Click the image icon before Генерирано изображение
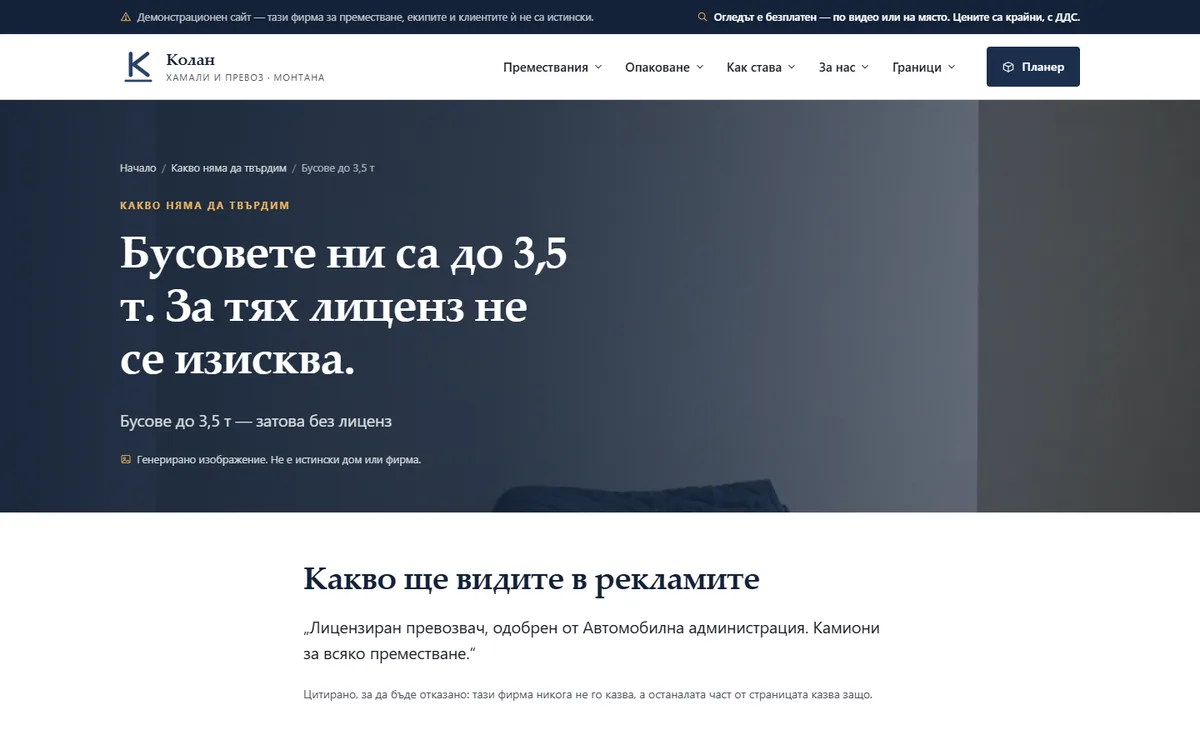Screen dimensions: 1200x750 125,460
